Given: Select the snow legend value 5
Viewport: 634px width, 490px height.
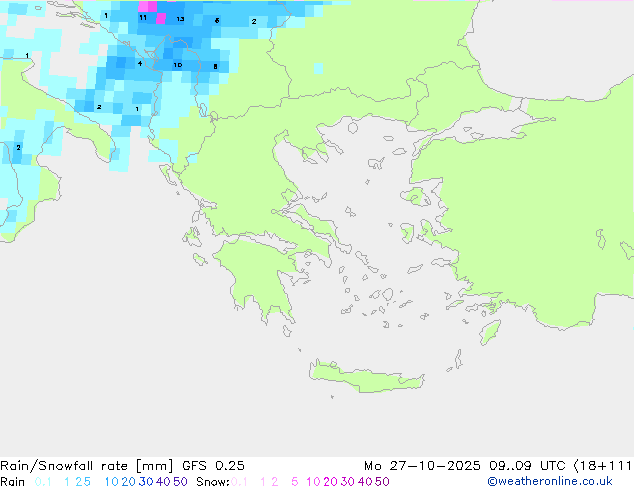Looking at the screenshot, I should pyautogui.click(x=295, y=482).
